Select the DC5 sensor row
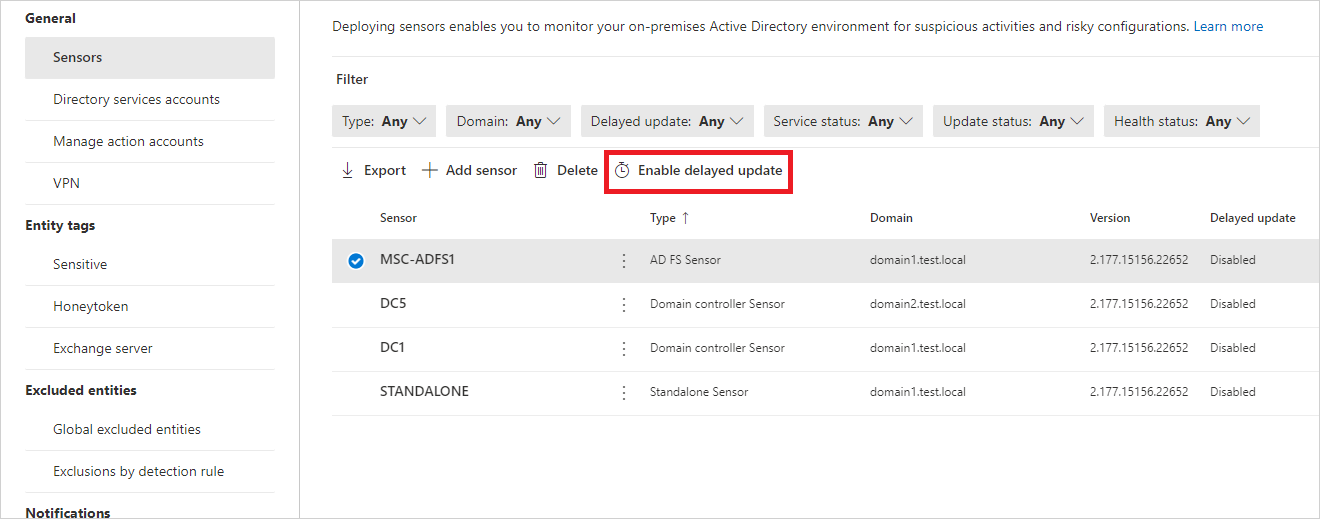 (x=393, y=304)
